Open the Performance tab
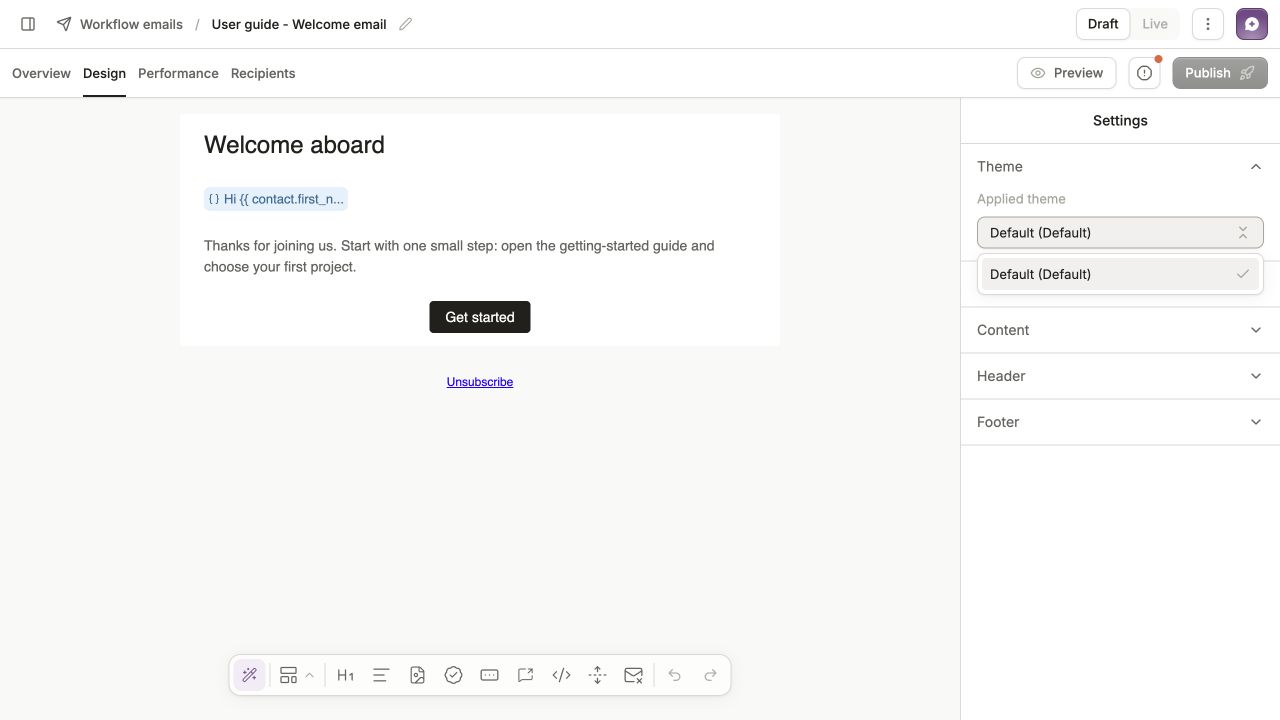 pos(178,73)
